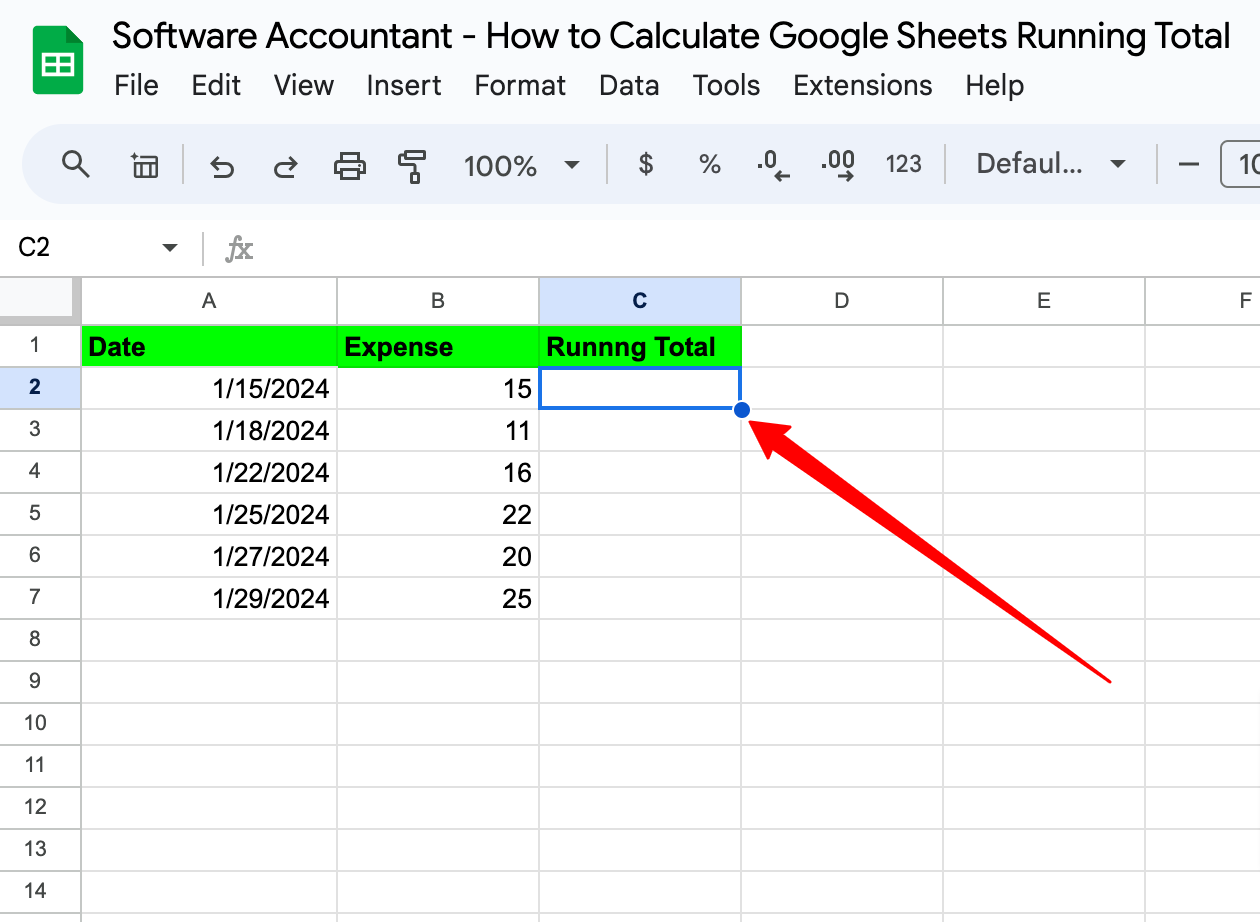Image resolution: width=1260 pixels, height=922 pixels.
Task: Select column C header
Action: click(x=640, y=301)
